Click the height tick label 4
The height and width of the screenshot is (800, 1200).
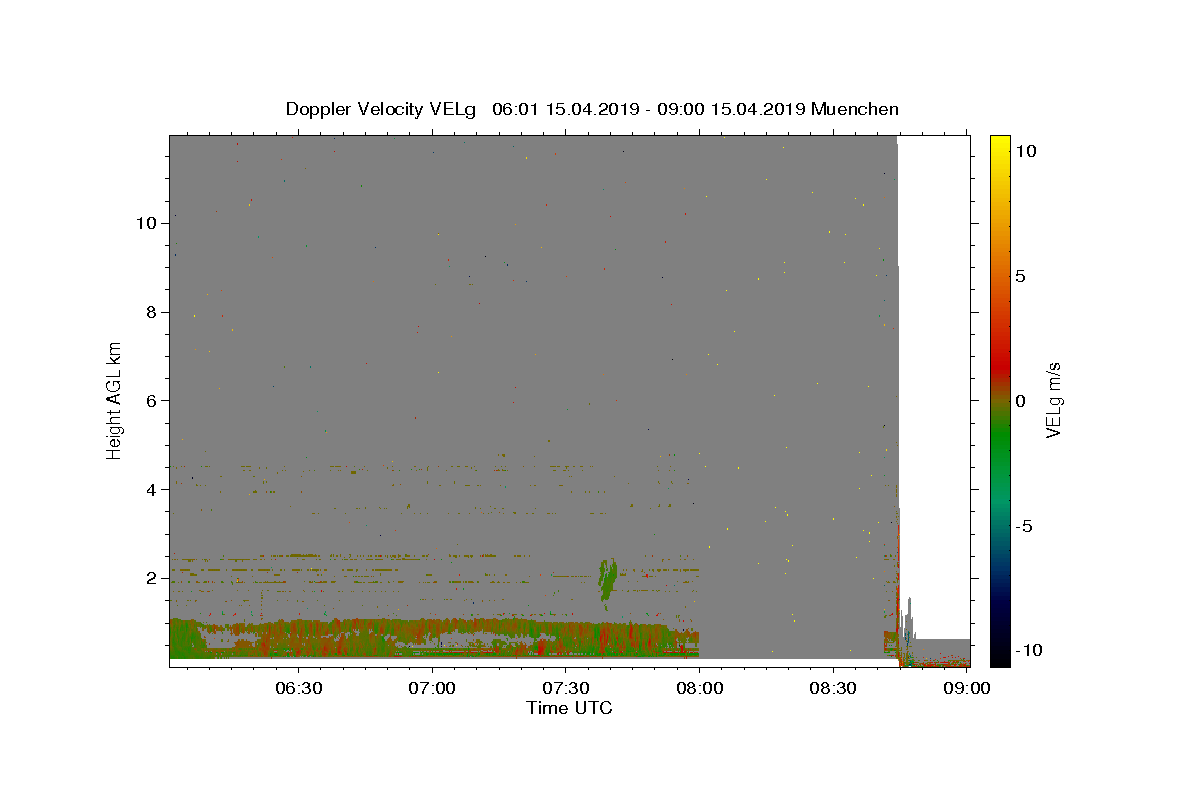(x=150, y=489)
